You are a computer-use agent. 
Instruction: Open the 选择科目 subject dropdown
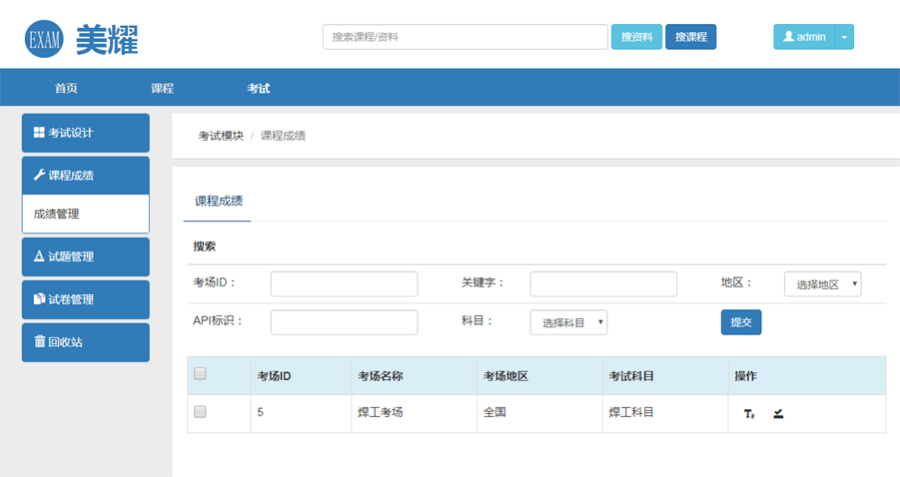568,322
